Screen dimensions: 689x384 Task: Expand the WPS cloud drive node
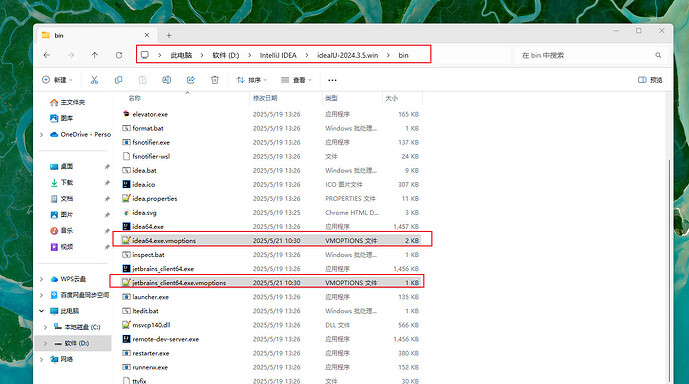42,279
